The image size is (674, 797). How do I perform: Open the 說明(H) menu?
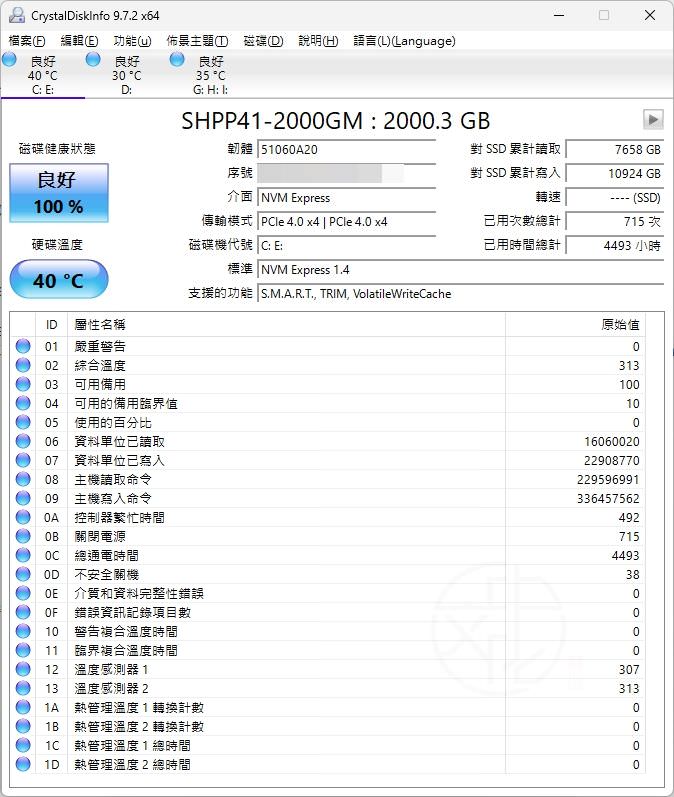(x=318, y=41)
